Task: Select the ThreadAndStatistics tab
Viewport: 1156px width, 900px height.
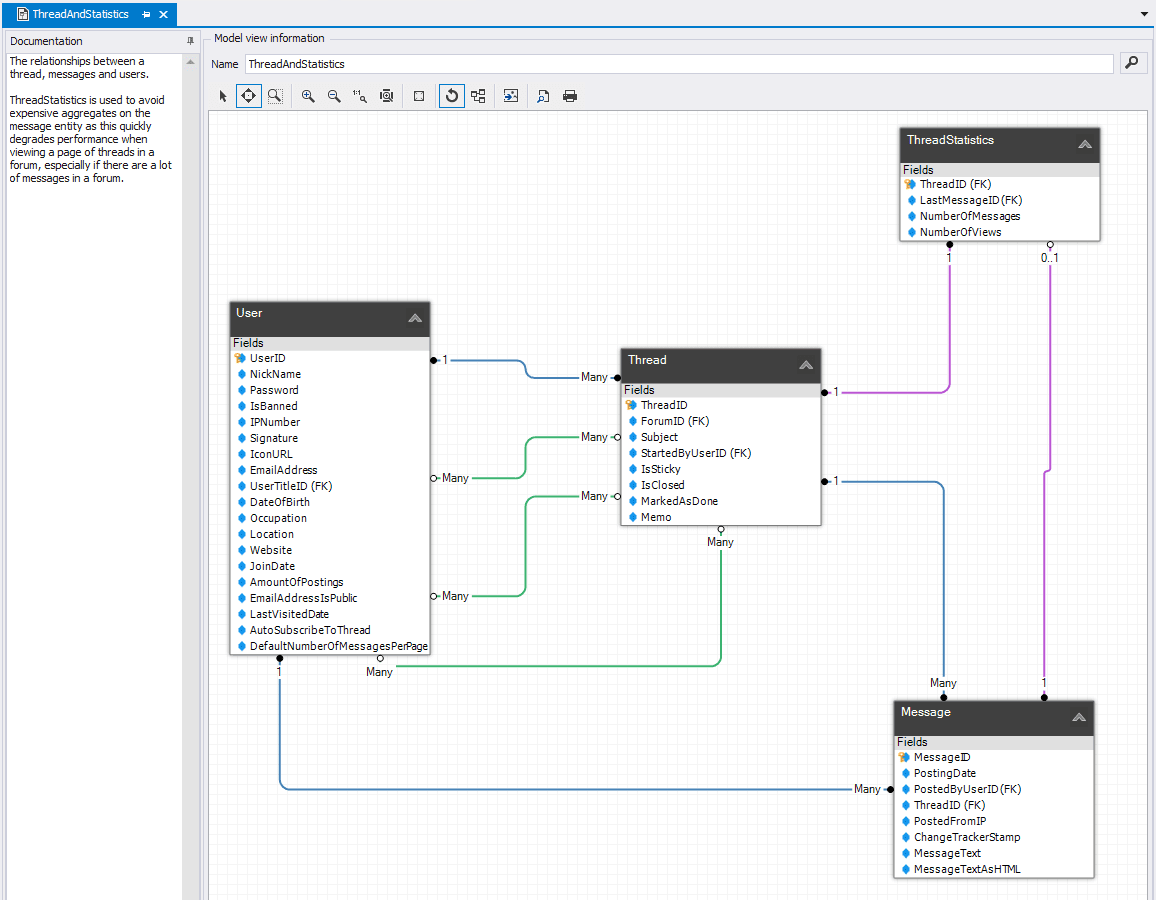Action: pyautogui.click(x=80, y=14)
